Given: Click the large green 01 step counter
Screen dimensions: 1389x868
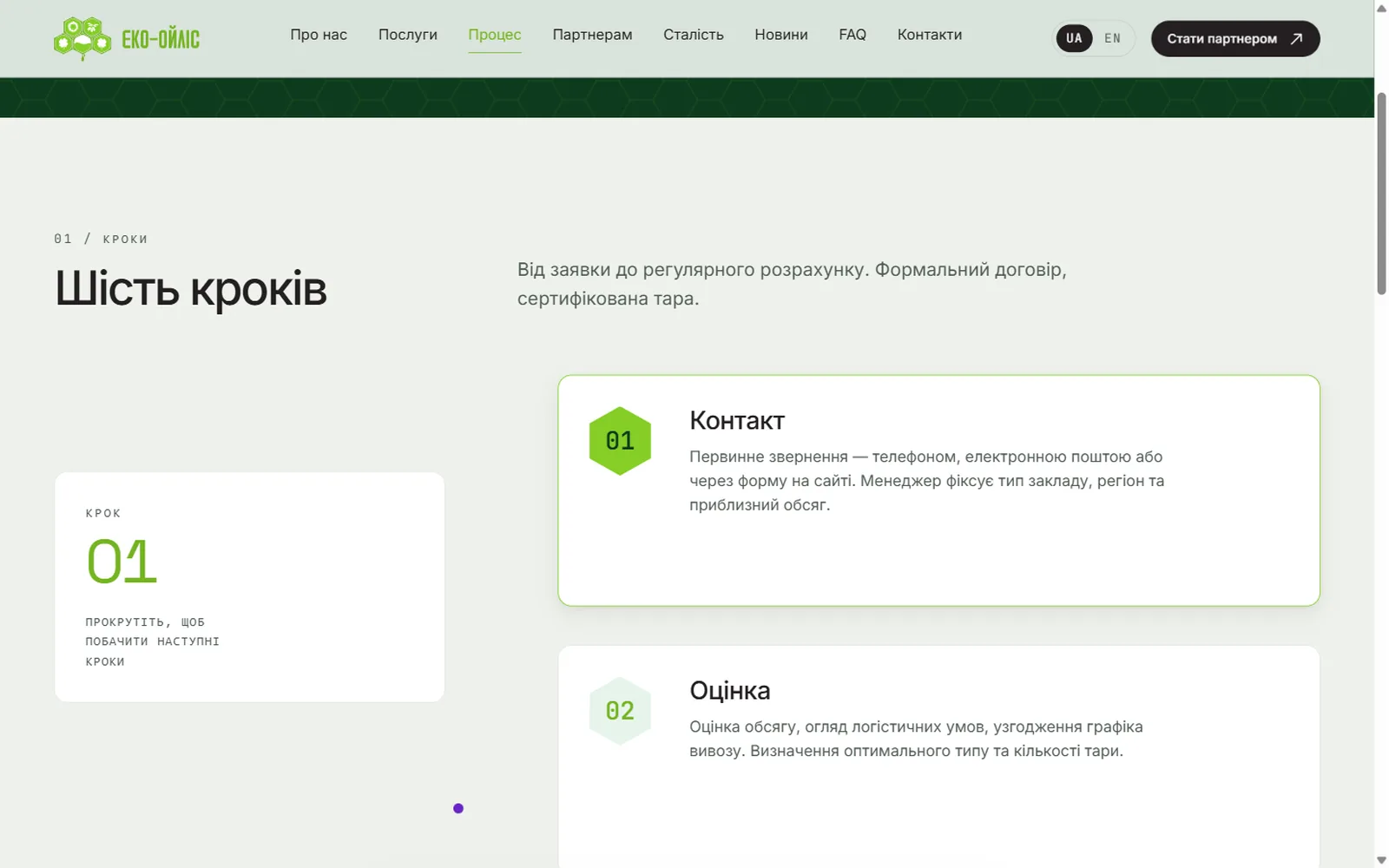Looking at the screenshot, I should [122, 562].
